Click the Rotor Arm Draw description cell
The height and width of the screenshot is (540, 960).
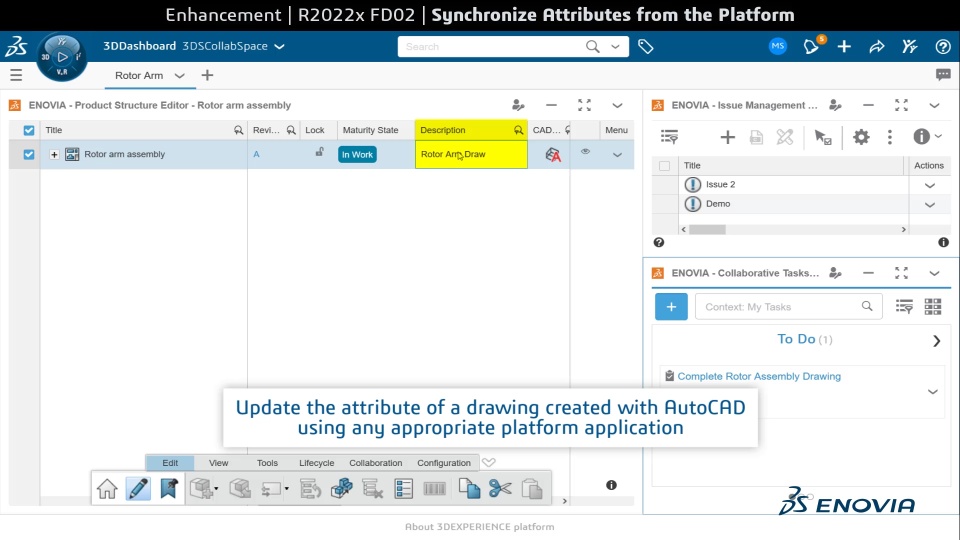(471, 154)
